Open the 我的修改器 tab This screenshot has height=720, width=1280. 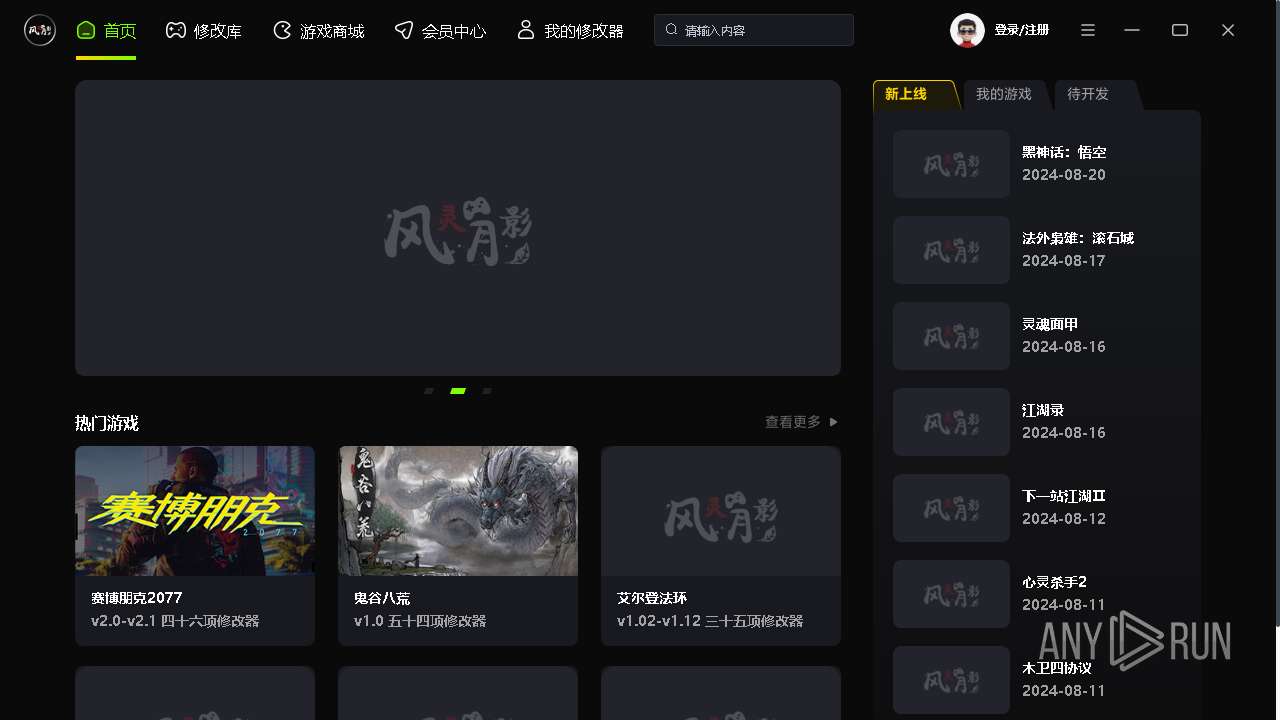570,31
